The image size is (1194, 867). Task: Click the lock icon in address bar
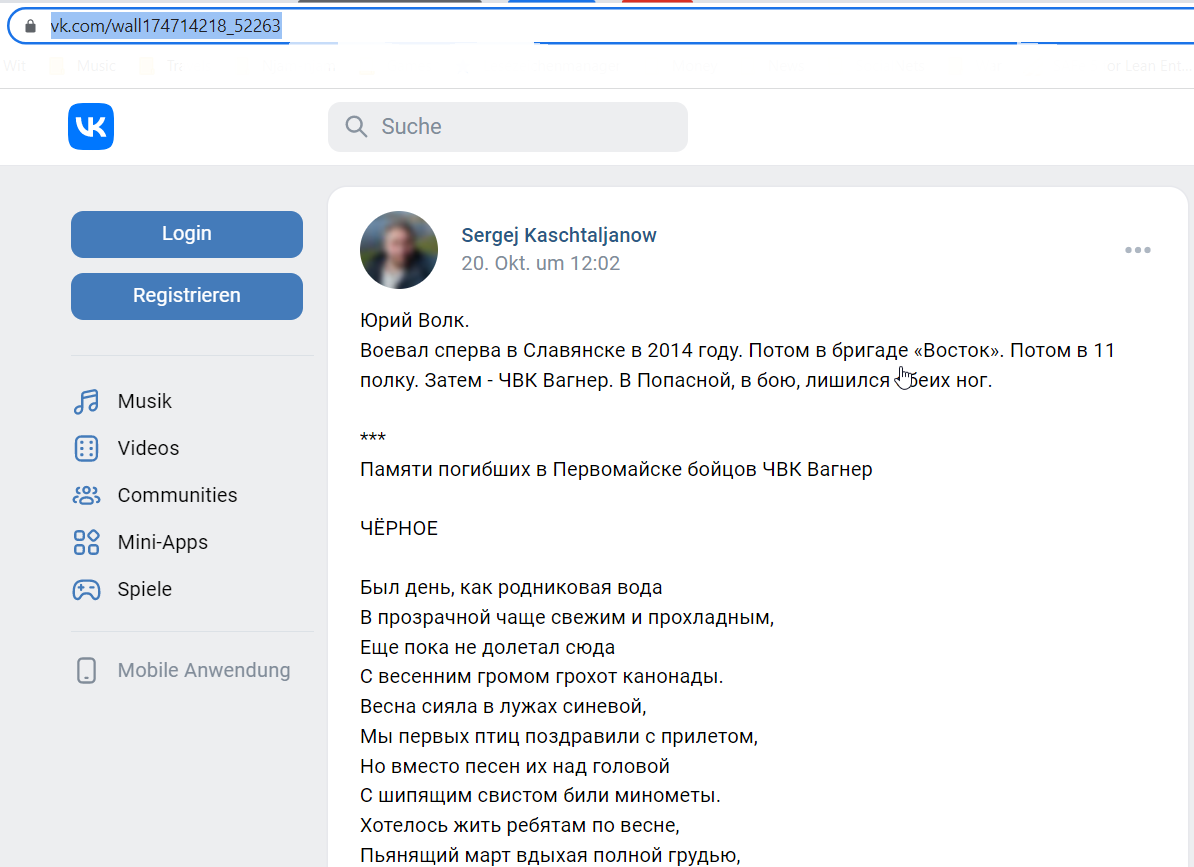[30, 26]
